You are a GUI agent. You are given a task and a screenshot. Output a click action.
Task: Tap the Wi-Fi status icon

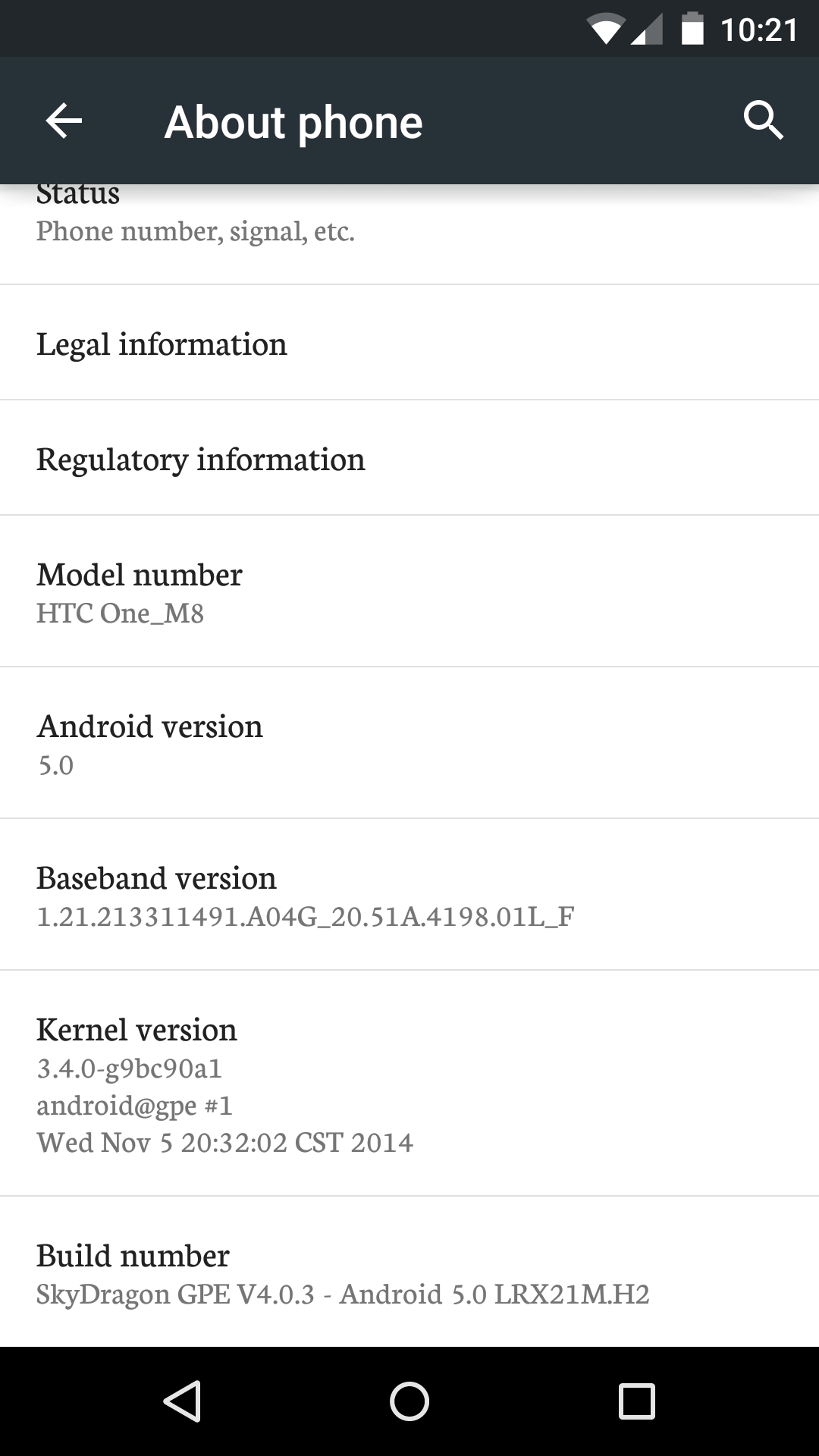pos(605,30)
